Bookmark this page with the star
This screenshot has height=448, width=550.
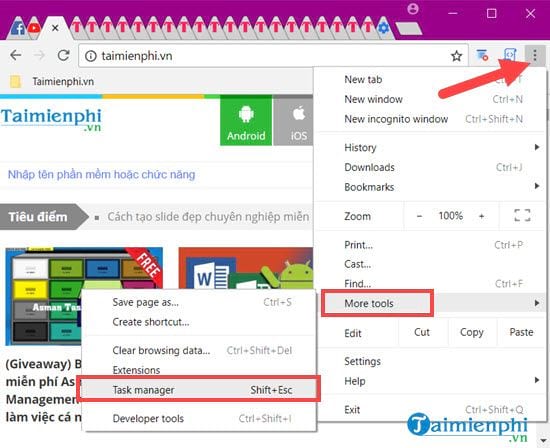pos(456,56)
